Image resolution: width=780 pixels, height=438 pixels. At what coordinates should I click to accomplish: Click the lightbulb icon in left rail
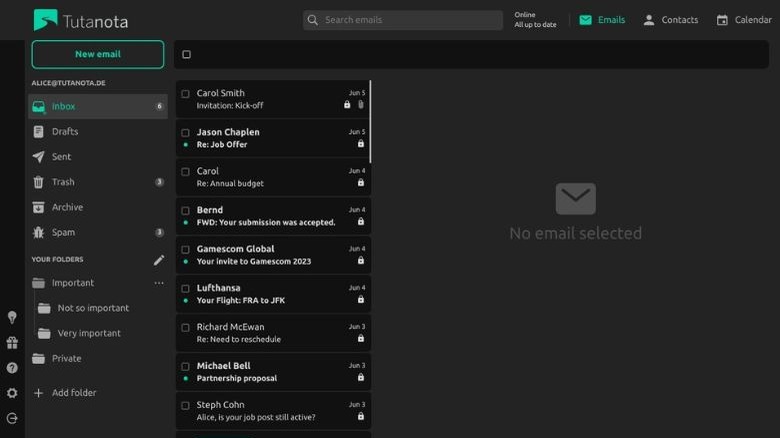[12, 317]
